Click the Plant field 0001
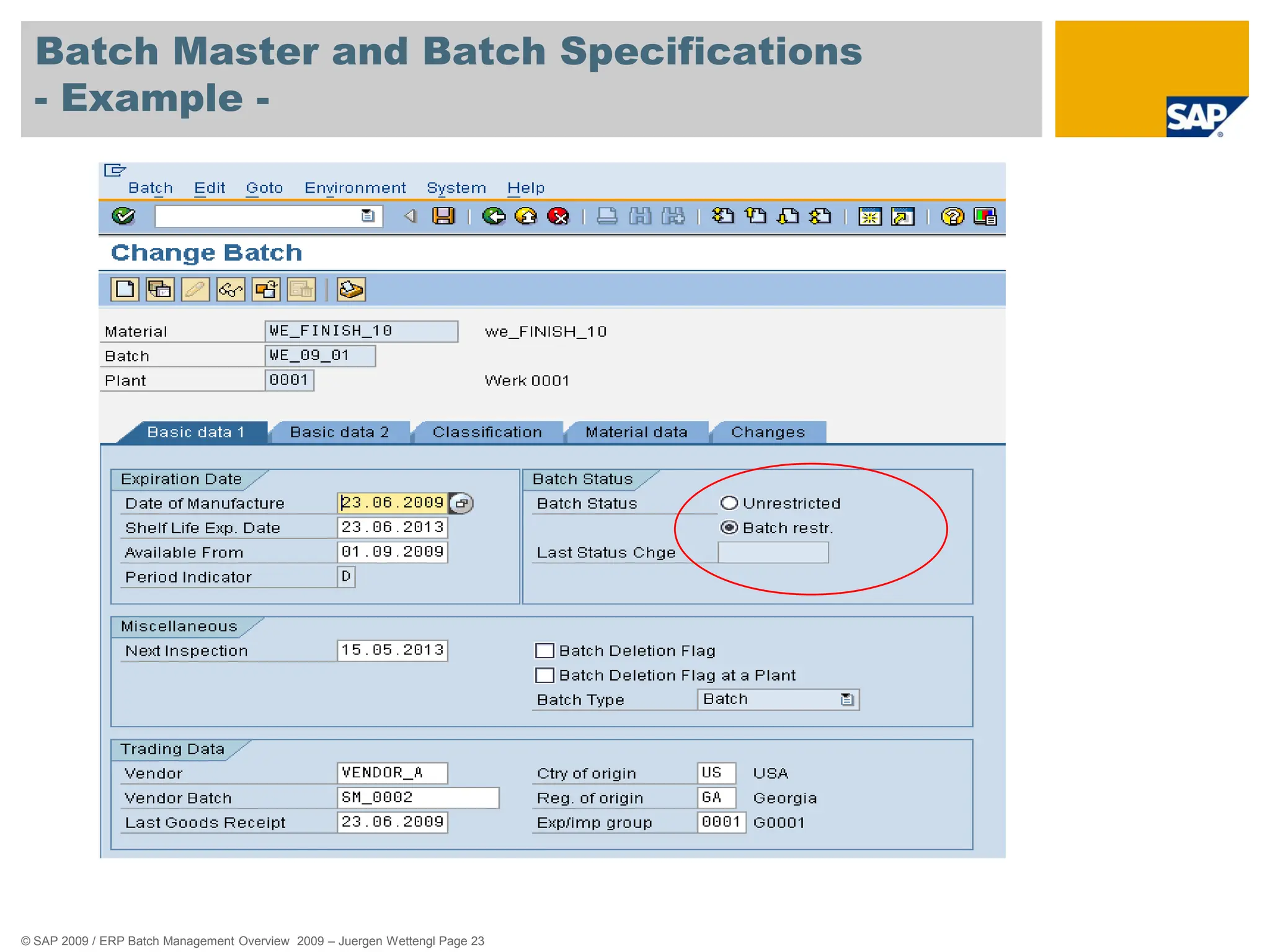This screenshot has height=952, width=1270. tap(290, 380)
